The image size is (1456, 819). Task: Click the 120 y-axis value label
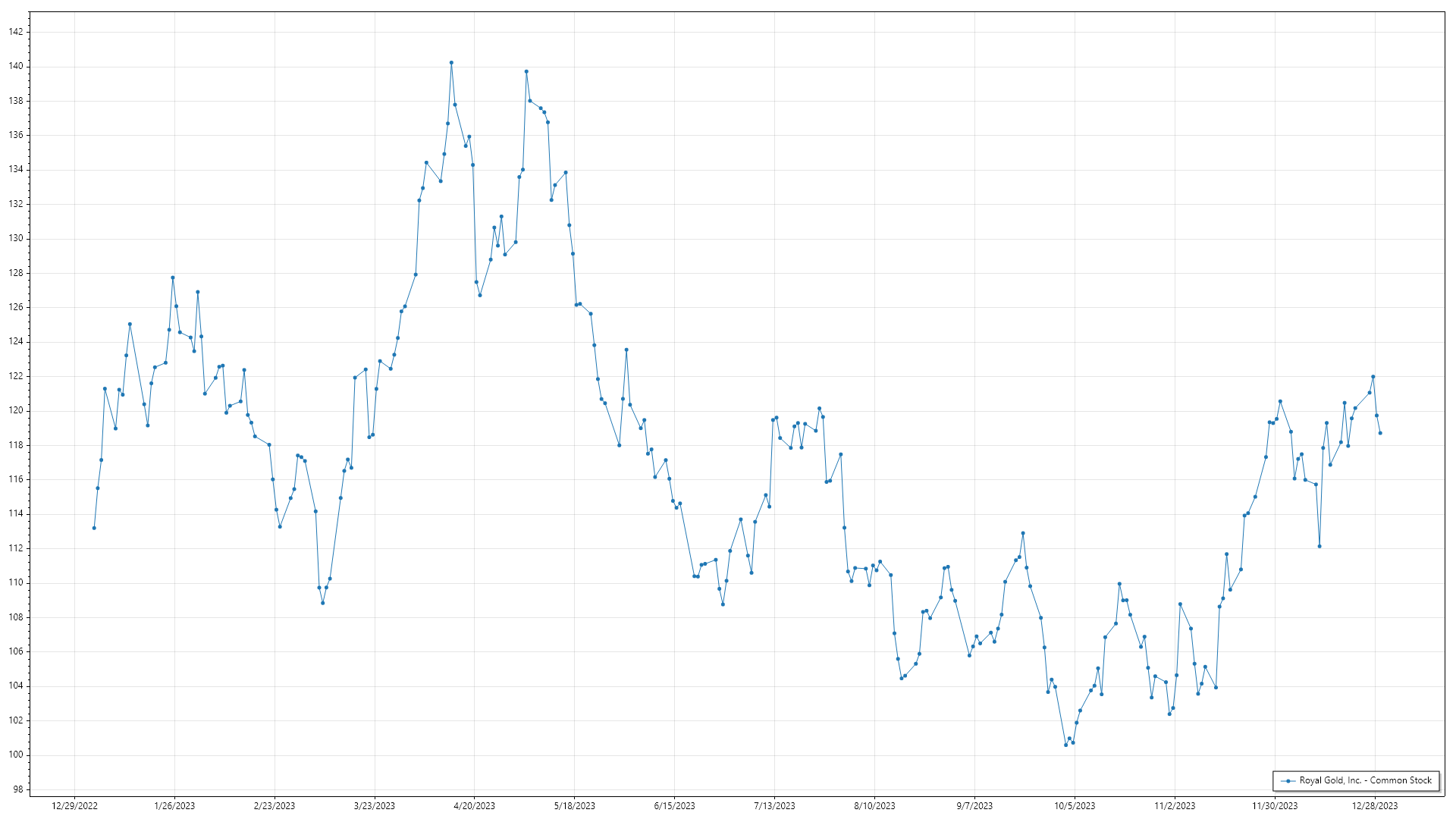pos(16,410)
